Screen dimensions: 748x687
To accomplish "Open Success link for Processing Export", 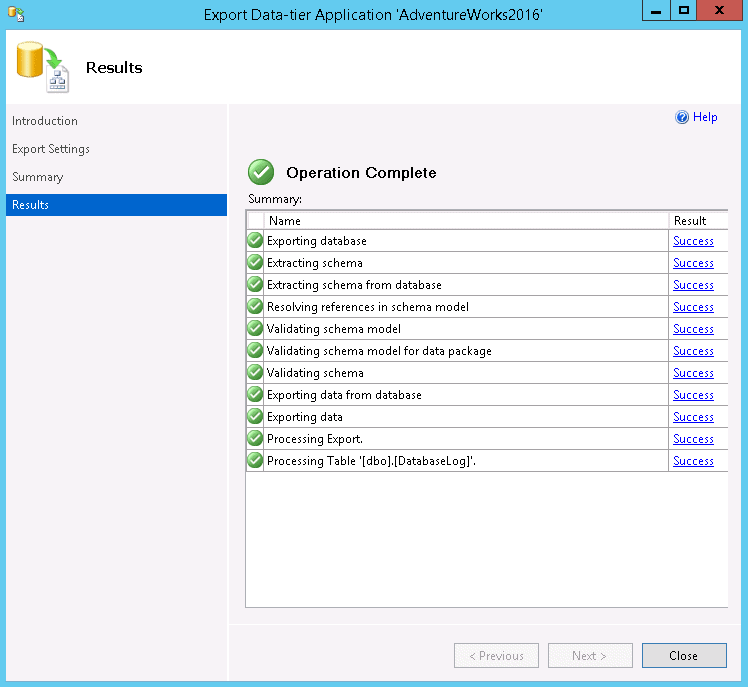I will pos(693,439).
